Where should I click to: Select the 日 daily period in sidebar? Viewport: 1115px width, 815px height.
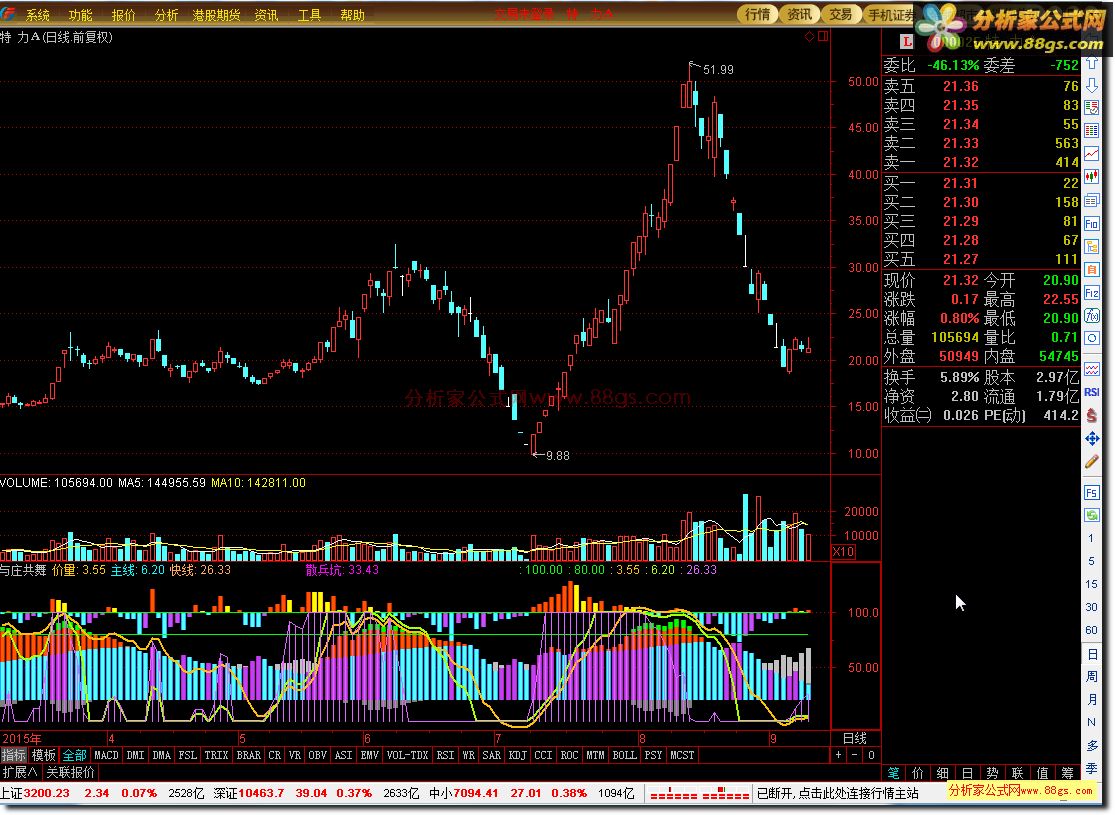click(x=1092, y=654)
